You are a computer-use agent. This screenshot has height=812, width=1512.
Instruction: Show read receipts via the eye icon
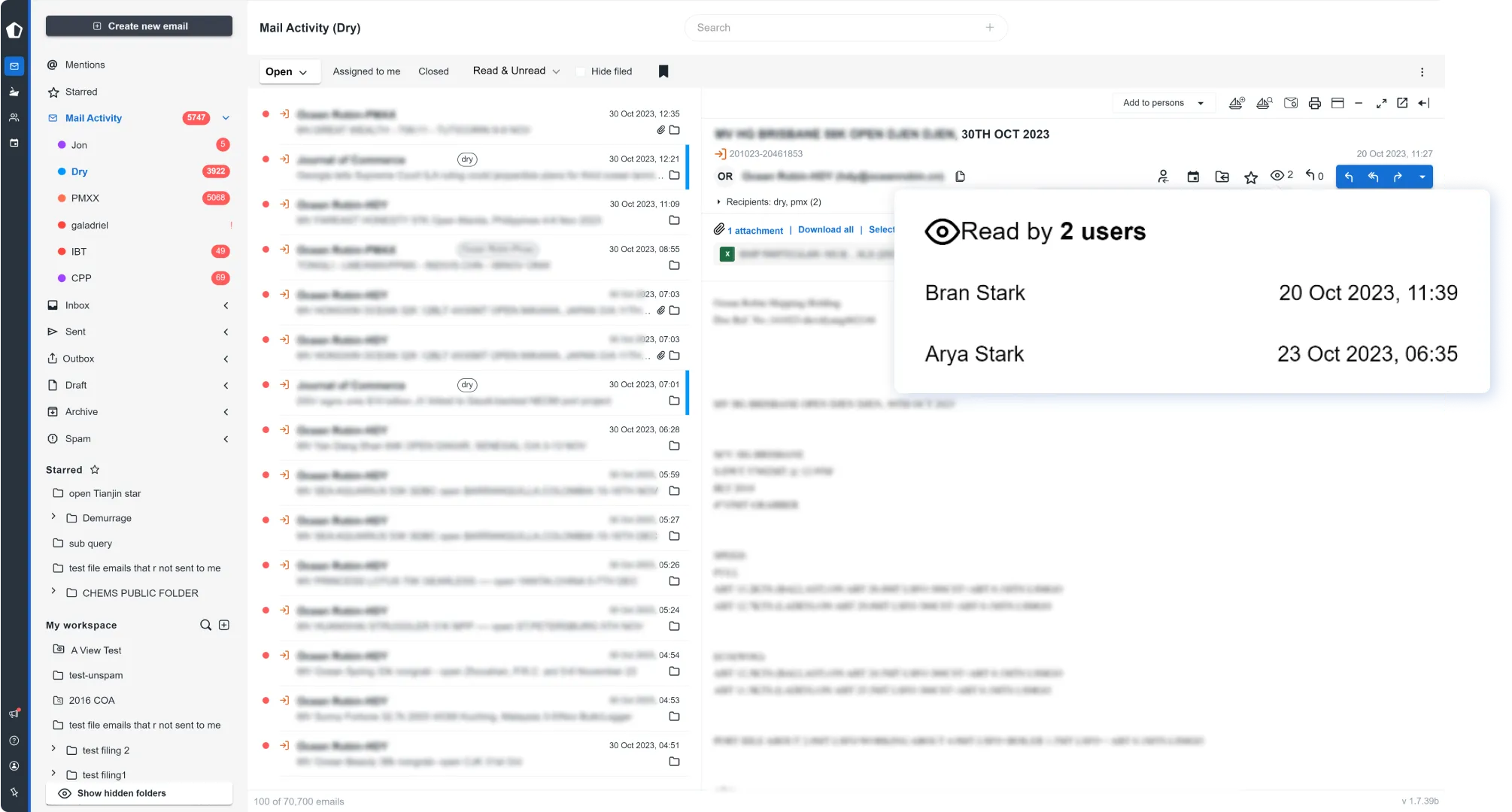[1277, 174]
